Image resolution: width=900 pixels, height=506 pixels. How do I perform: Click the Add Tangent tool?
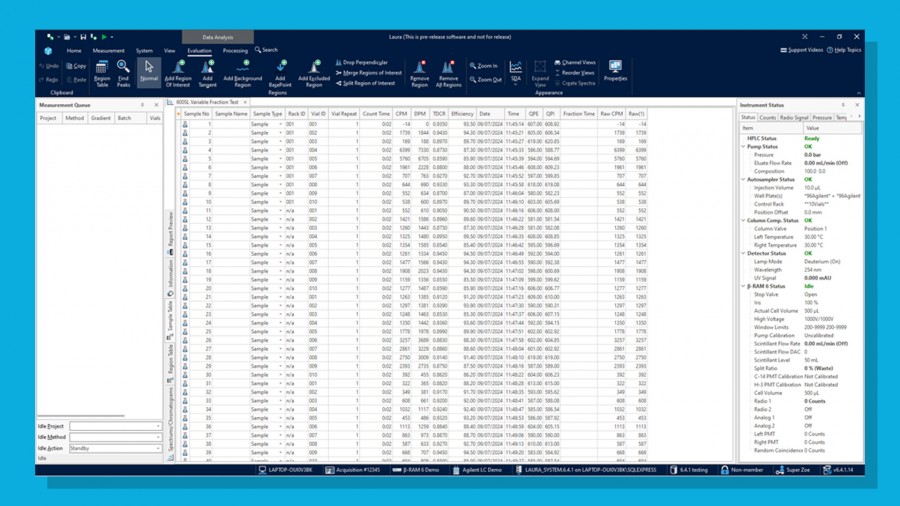(x=207, y=73)
